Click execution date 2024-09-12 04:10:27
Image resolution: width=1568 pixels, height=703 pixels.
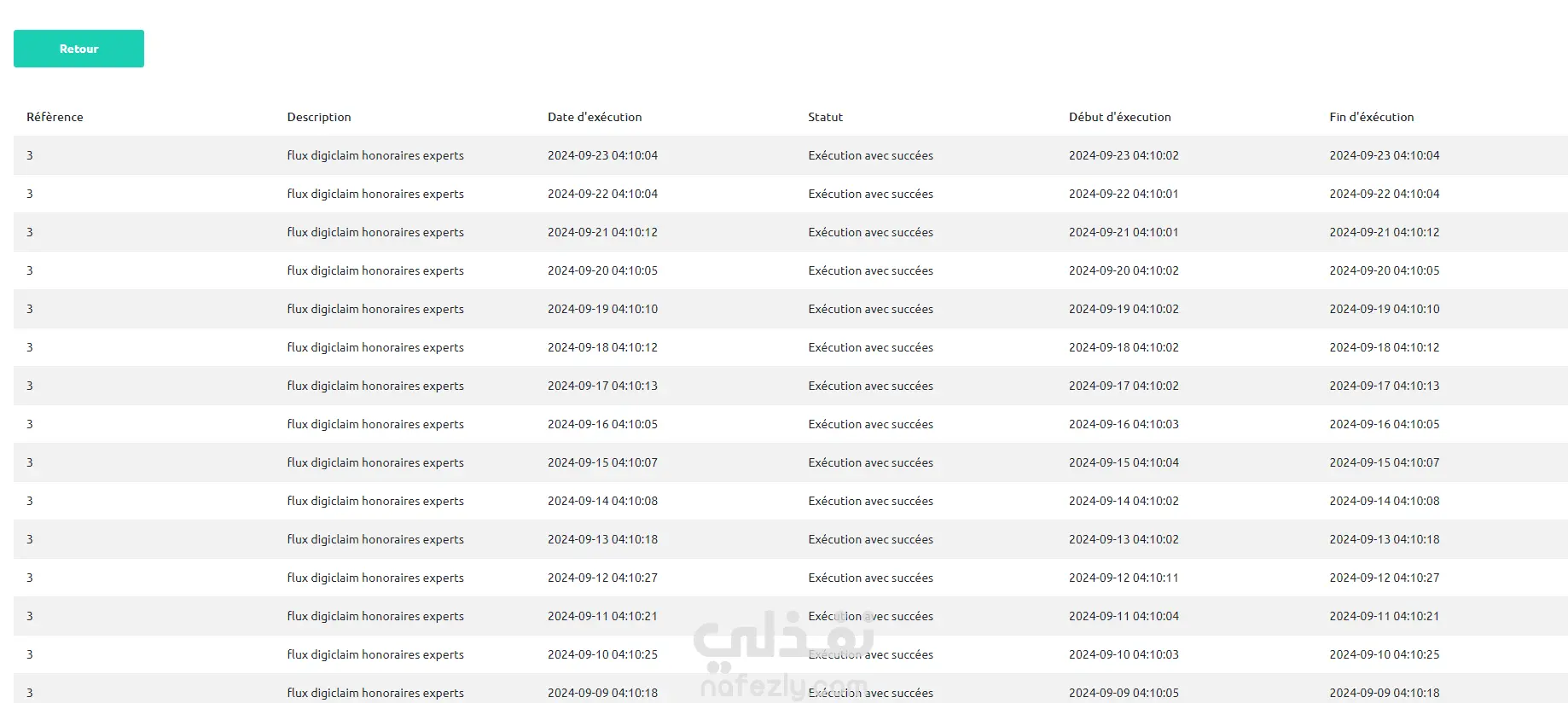[602, 578]
